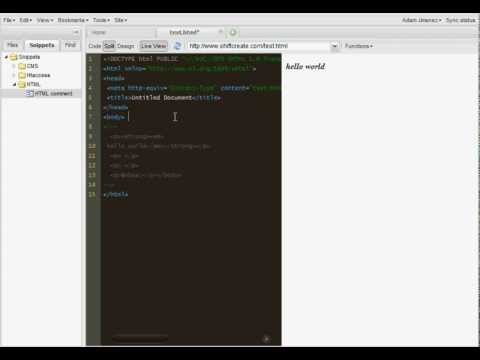The width and height of the screenshot is (480, 360).
Task: Click the new tab plus icon
Action: [233, 32]
